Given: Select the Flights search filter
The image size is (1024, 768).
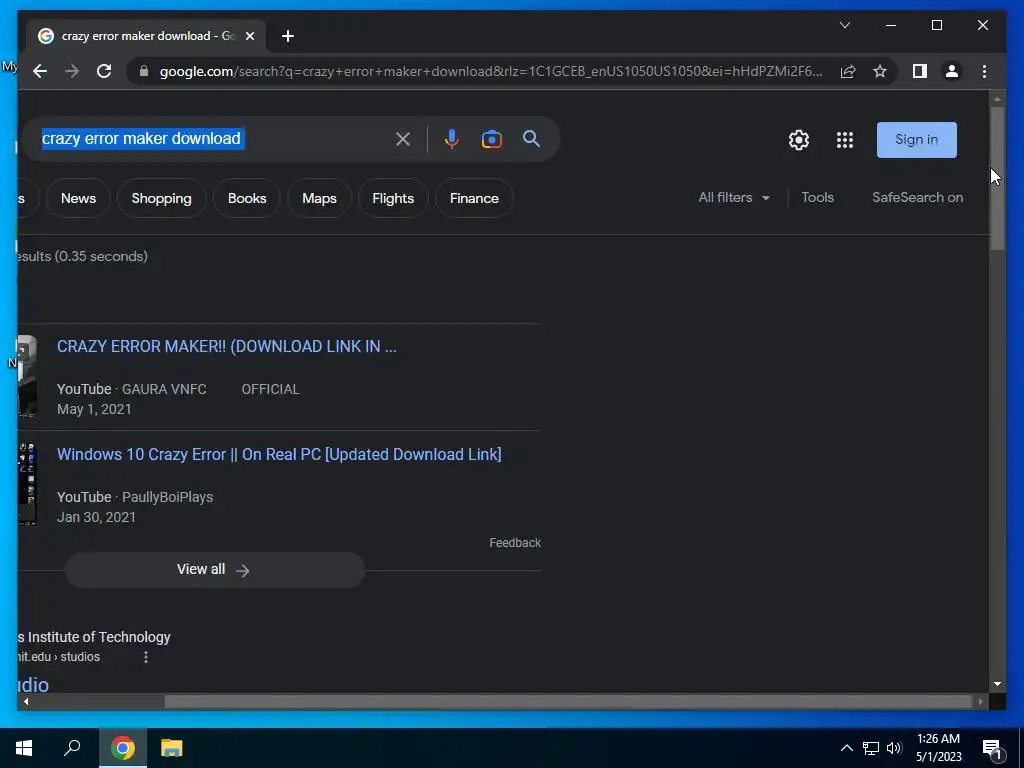Looking at the screenshot, I should tap(393, 198).
